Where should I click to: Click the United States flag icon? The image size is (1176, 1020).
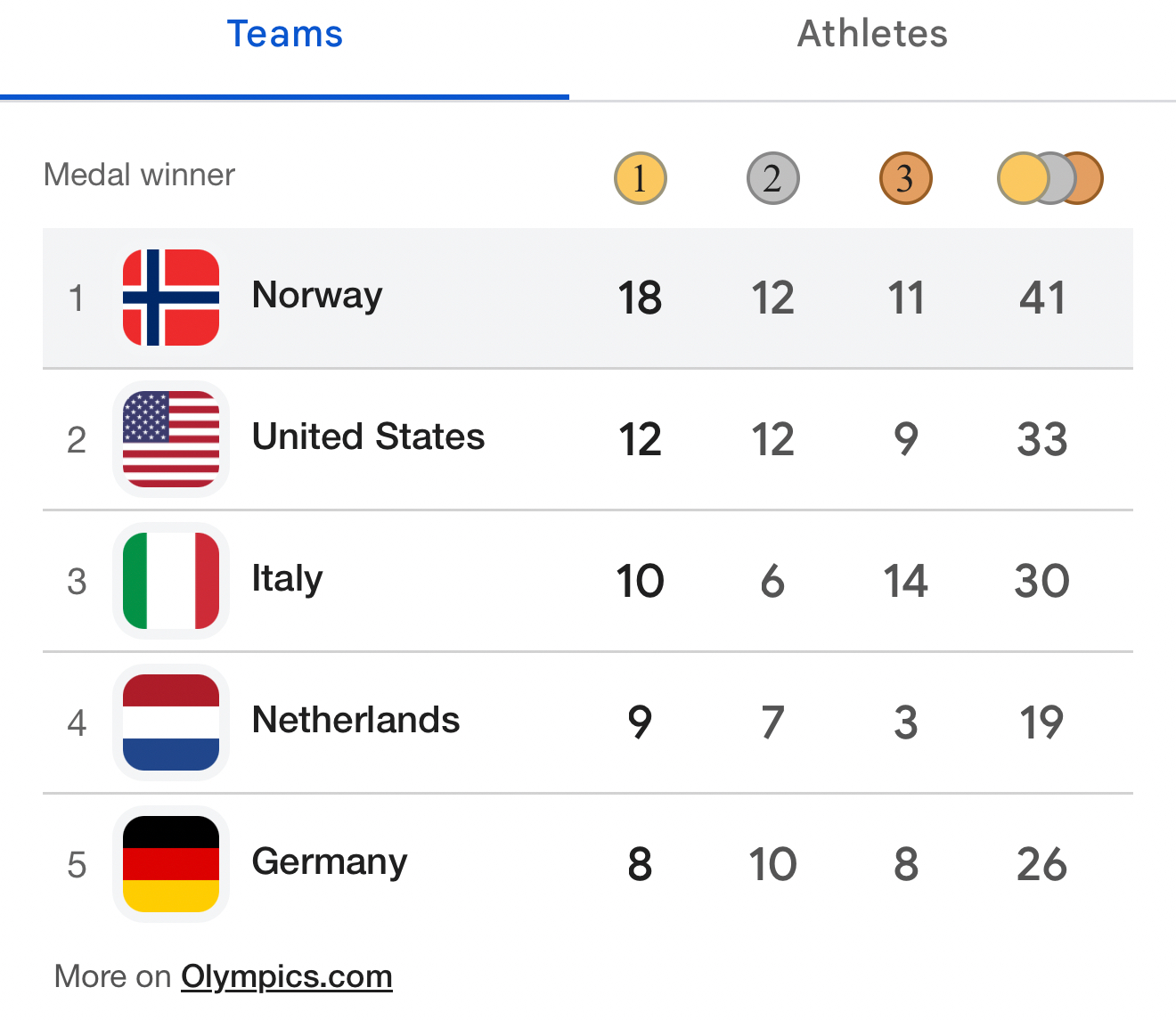pyautogui.click(x=171, y=439)
